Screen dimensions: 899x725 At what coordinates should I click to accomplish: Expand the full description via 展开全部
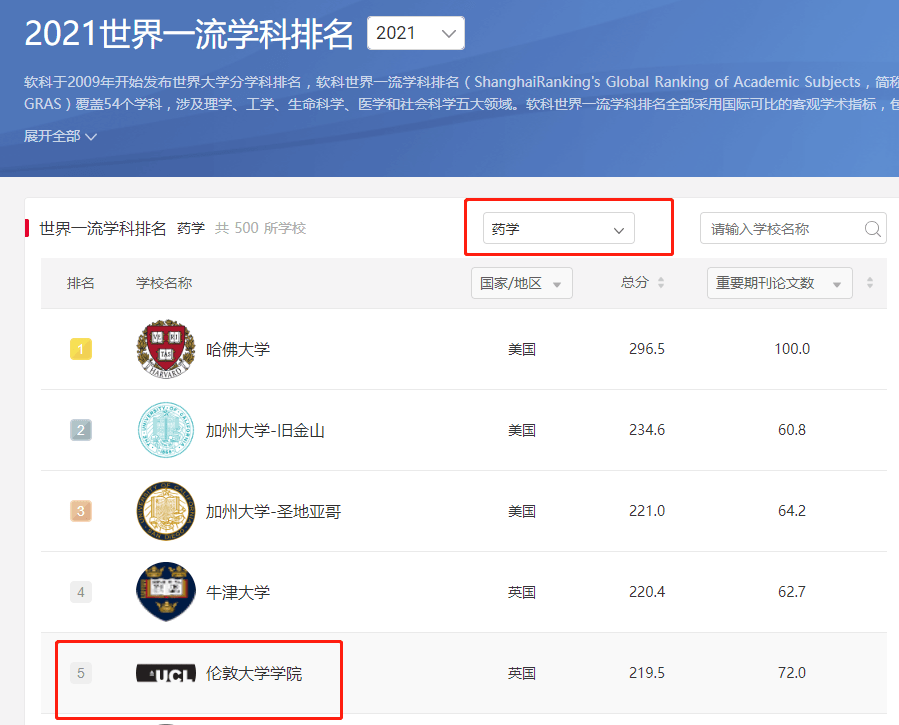coord(60,136)
